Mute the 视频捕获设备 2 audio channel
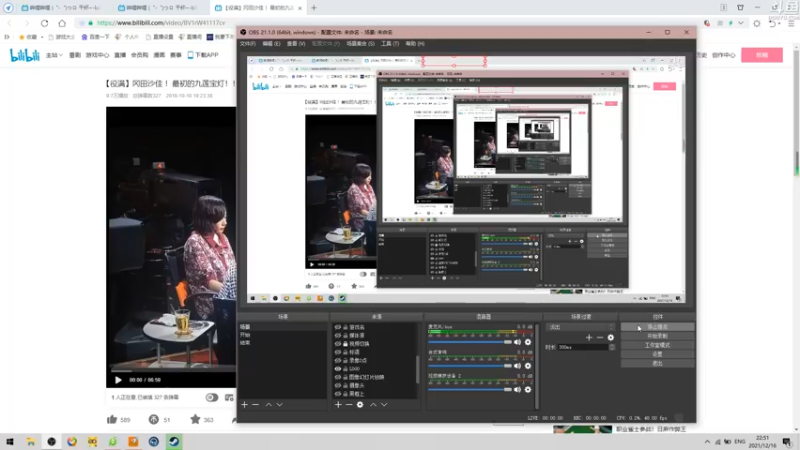Viewport: 800px width, 450px height. (517, 389)
